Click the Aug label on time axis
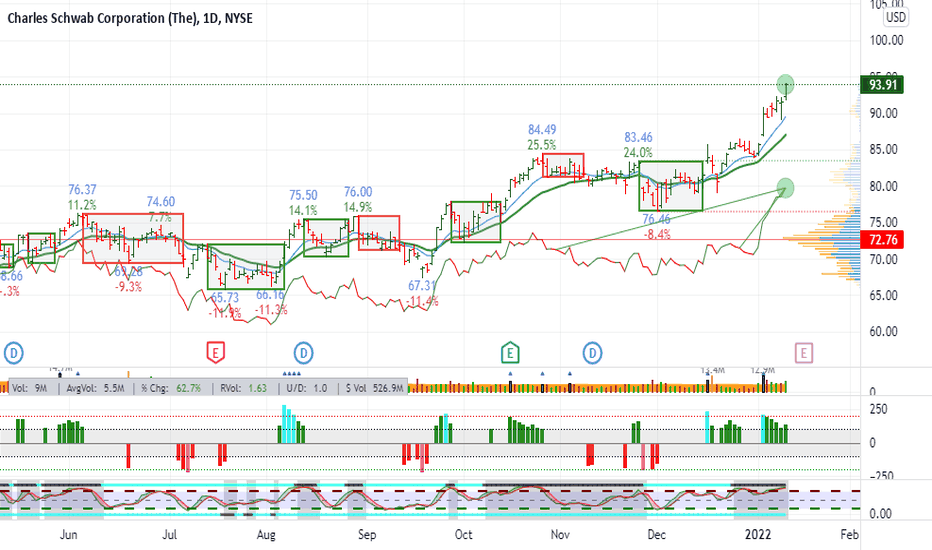The width and height of the screenshot is (932, 550). [266, 535]
